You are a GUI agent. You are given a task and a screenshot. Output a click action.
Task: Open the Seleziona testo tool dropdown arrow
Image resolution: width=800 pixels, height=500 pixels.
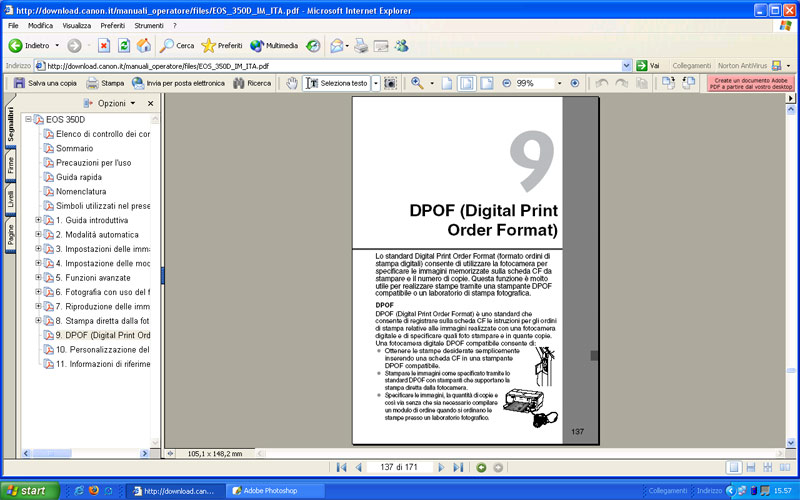[x=376, y=83]
